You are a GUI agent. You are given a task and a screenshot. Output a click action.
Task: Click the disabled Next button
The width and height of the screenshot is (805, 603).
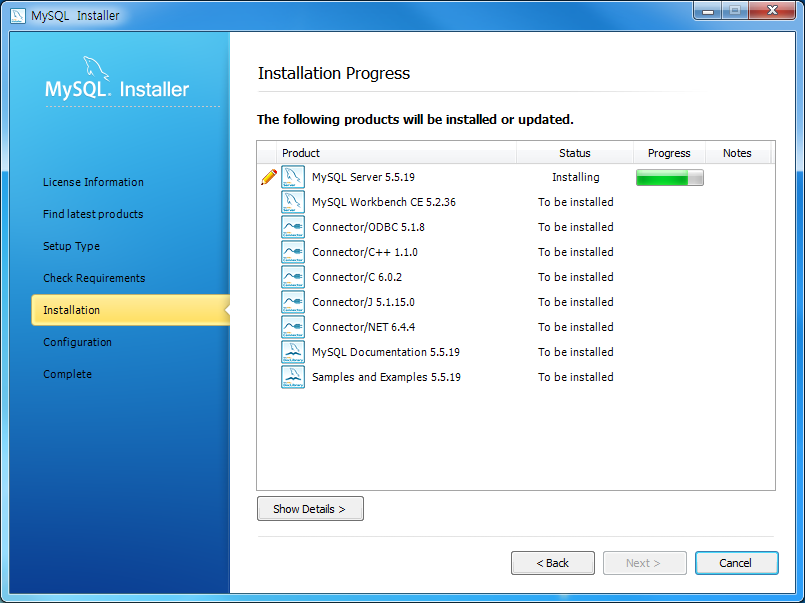point(645,563)
